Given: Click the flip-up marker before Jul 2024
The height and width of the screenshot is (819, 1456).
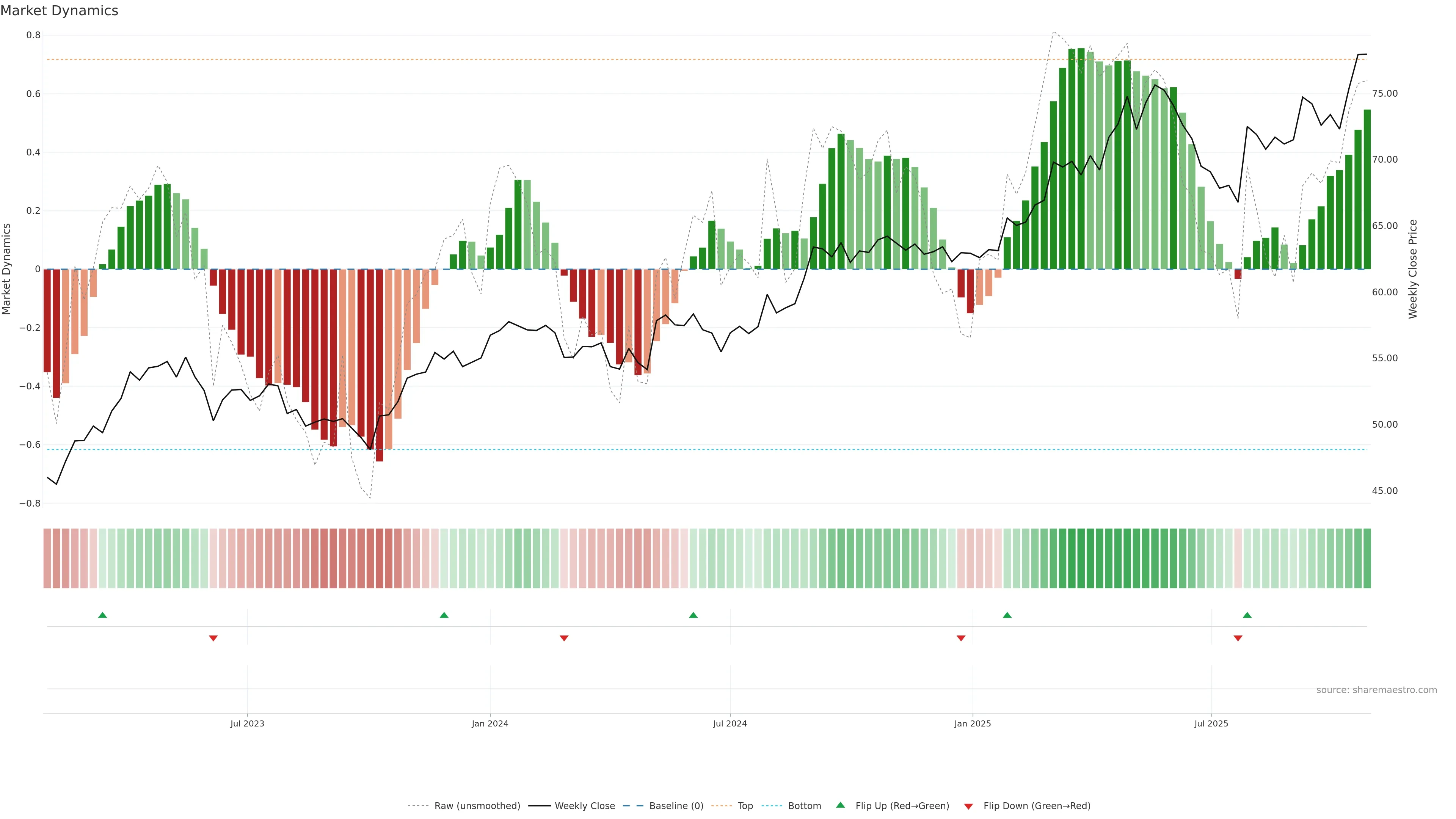Looking at the screenshot, I should 693,615.
